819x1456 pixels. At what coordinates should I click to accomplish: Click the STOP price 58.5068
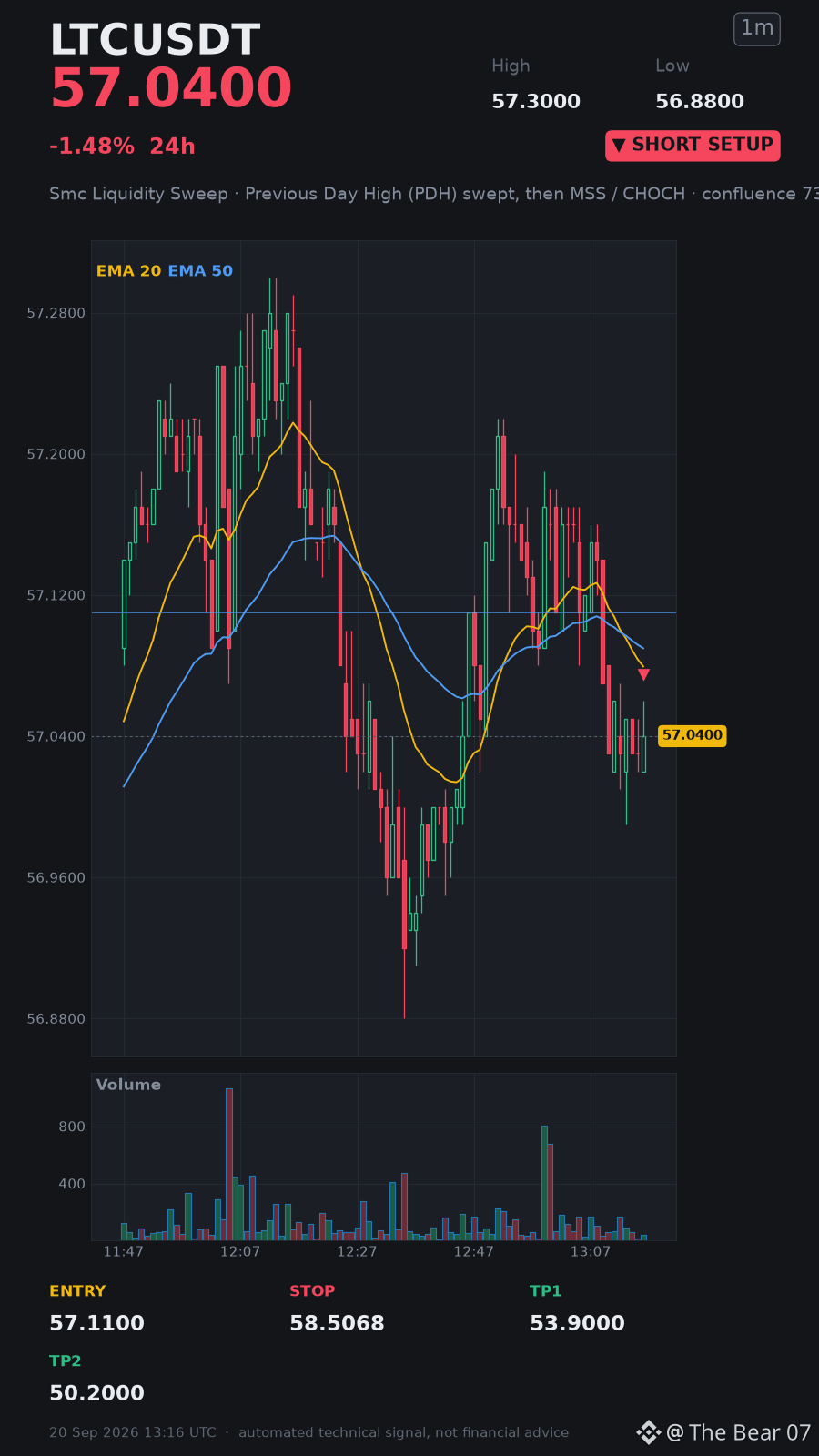click(337, 1323)
